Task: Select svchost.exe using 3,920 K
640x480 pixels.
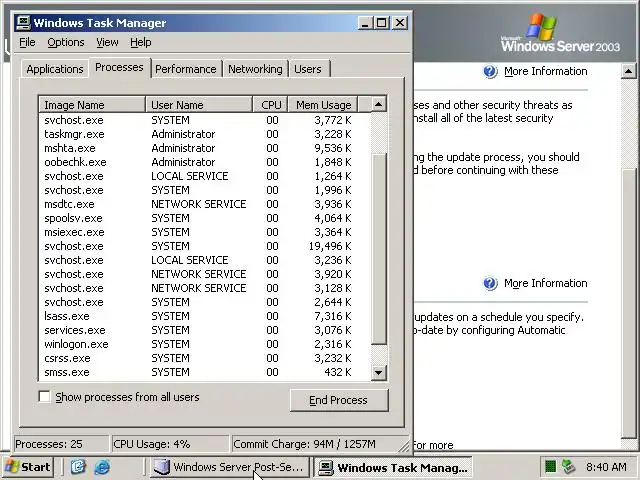Action: point(205,274)
